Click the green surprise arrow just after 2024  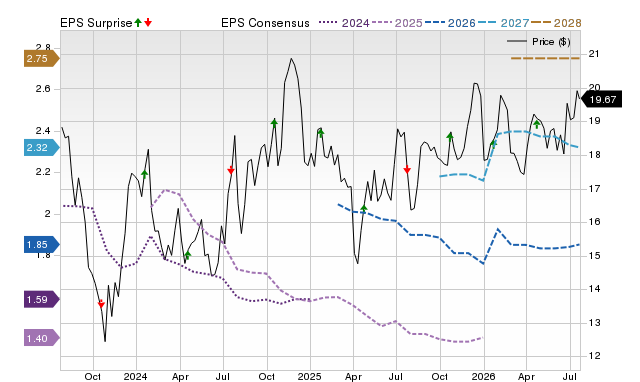coord(144,174)
